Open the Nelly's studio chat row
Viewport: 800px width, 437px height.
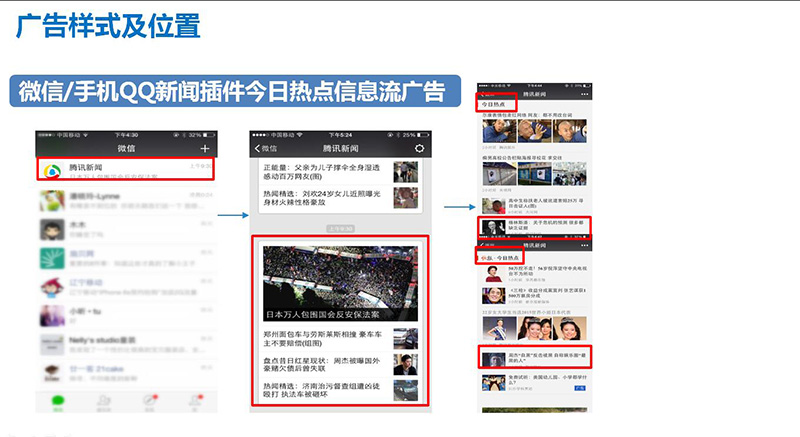(127, 345)
